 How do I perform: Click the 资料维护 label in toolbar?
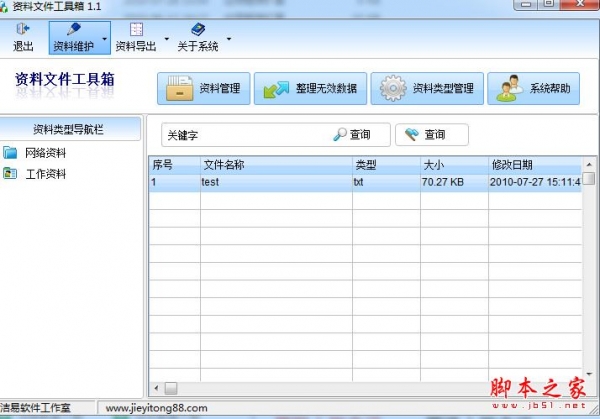(73, 46)
